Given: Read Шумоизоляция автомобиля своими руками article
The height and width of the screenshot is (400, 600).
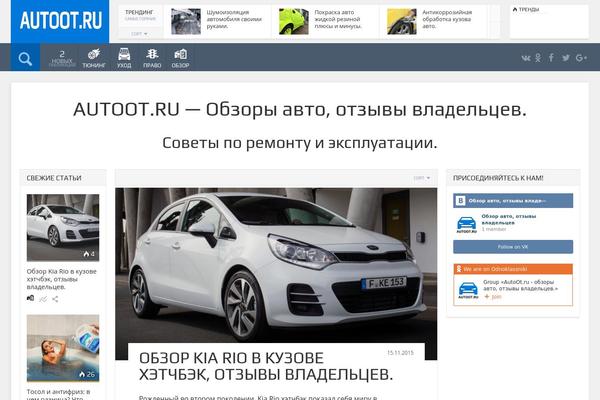Looking at the screenshot, I should [x=234, y=19].
